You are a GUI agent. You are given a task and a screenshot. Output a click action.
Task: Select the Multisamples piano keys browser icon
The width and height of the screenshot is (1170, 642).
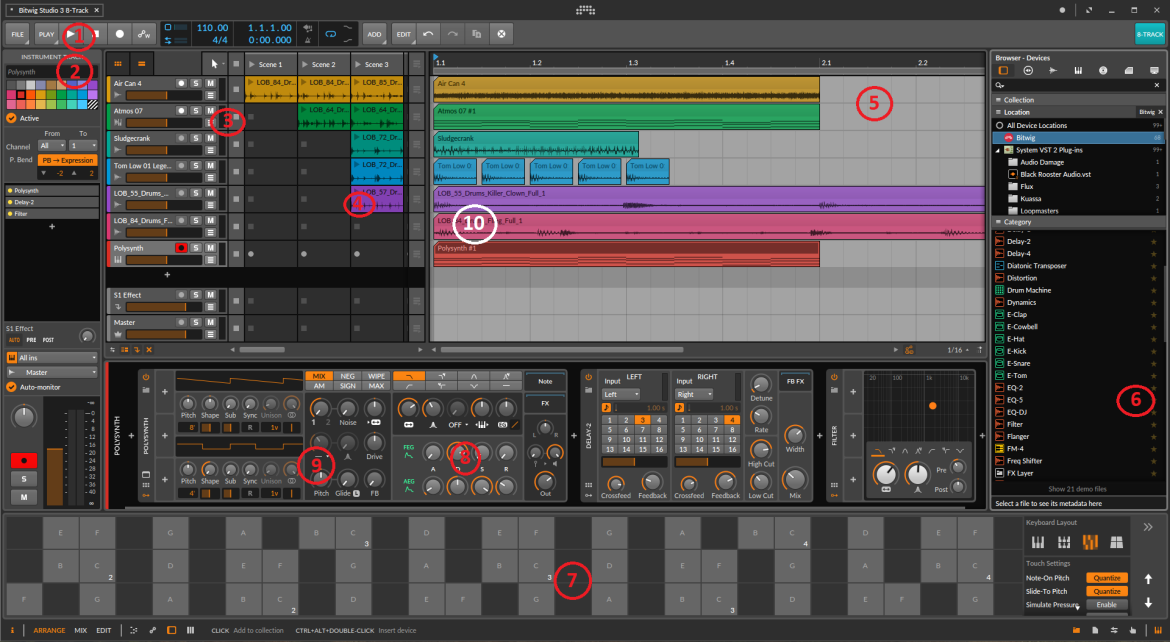pyautogui.click(x=1078, y=71)
